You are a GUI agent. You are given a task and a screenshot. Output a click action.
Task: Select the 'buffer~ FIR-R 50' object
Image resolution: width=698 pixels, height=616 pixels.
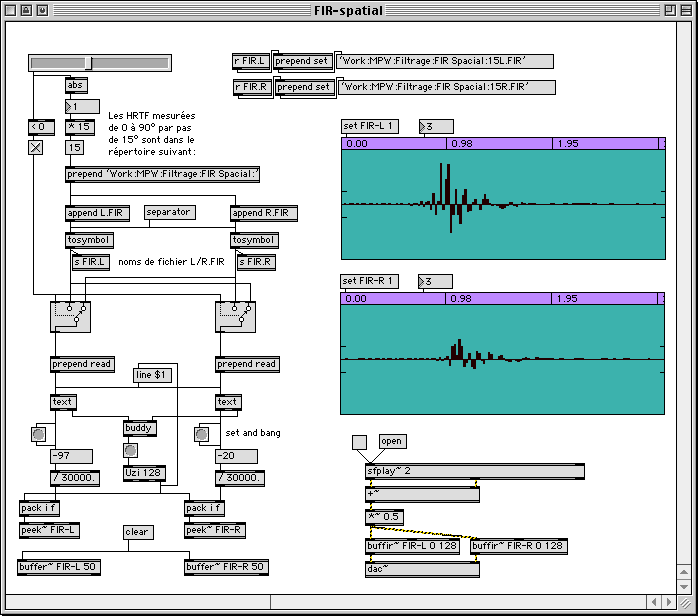(x=227, y=567)
